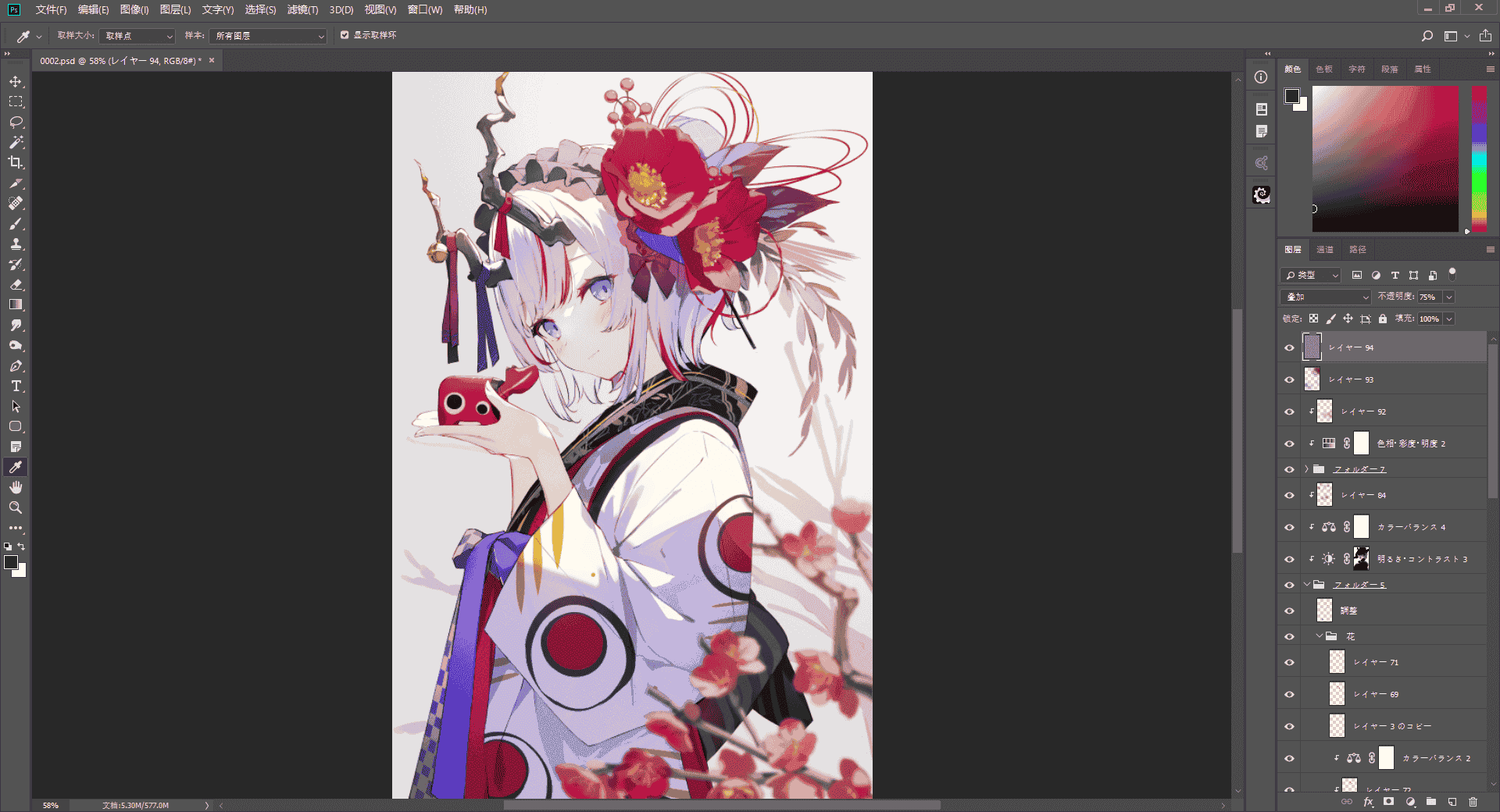Select the Crop tool
The height and width of the screenshot is (812, 1500).
[x=16, y=162]
